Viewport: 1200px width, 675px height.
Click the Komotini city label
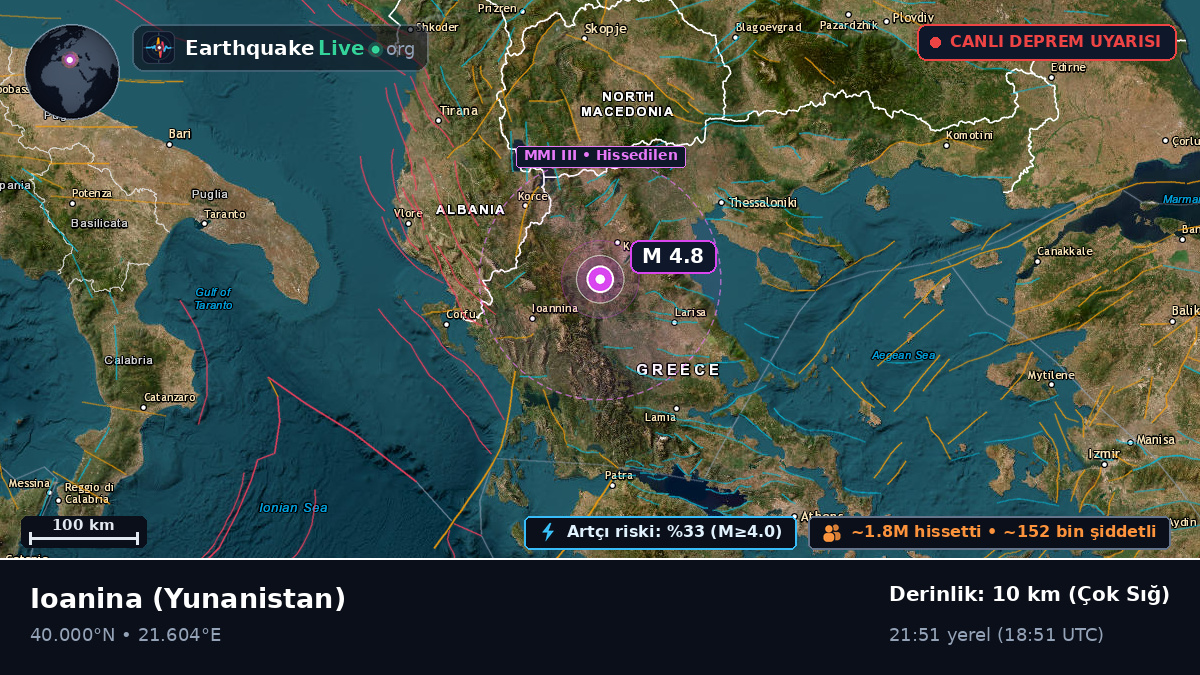pyautogui.click(x=969, y=134)
